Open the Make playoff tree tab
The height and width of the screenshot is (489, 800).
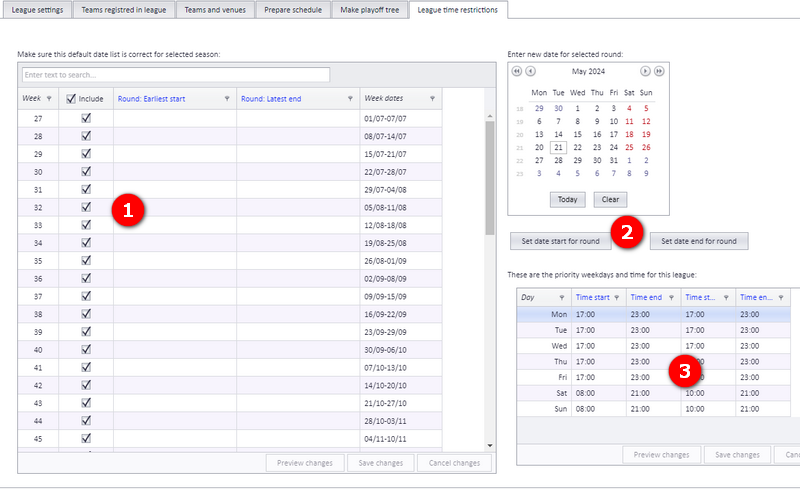point(370,10)
